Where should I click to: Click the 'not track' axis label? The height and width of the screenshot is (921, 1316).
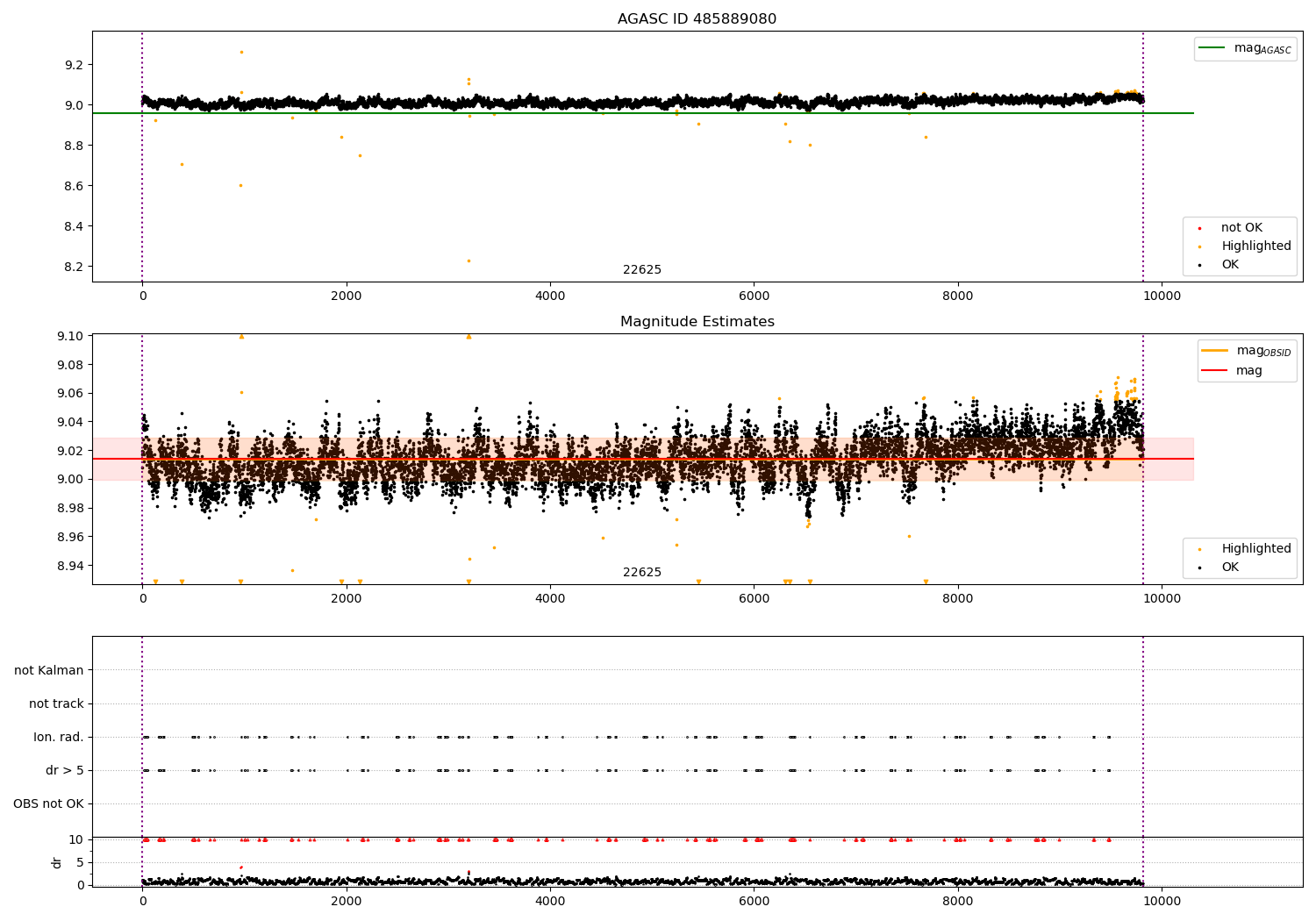pyautogui.click(x=56, y=703)
